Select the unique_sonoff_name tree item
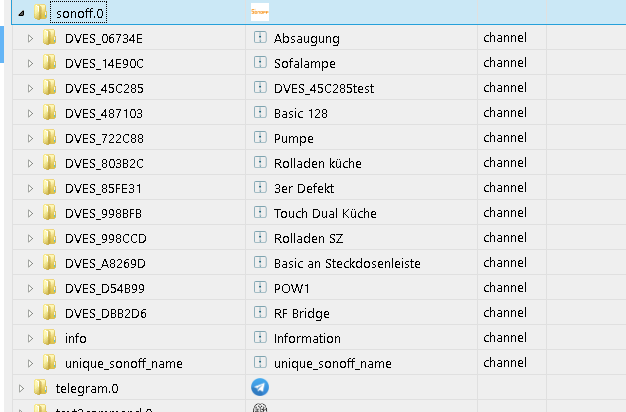 [123, 363]
